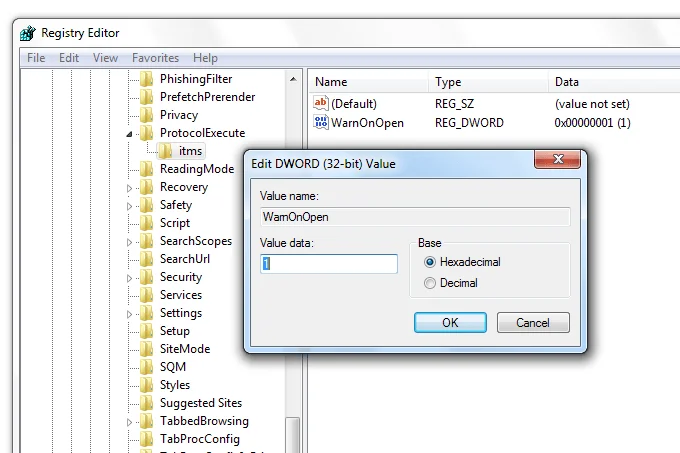Select the PhishingFilter tree label
This screenshot has width=680, height=453.
[196, 79]
